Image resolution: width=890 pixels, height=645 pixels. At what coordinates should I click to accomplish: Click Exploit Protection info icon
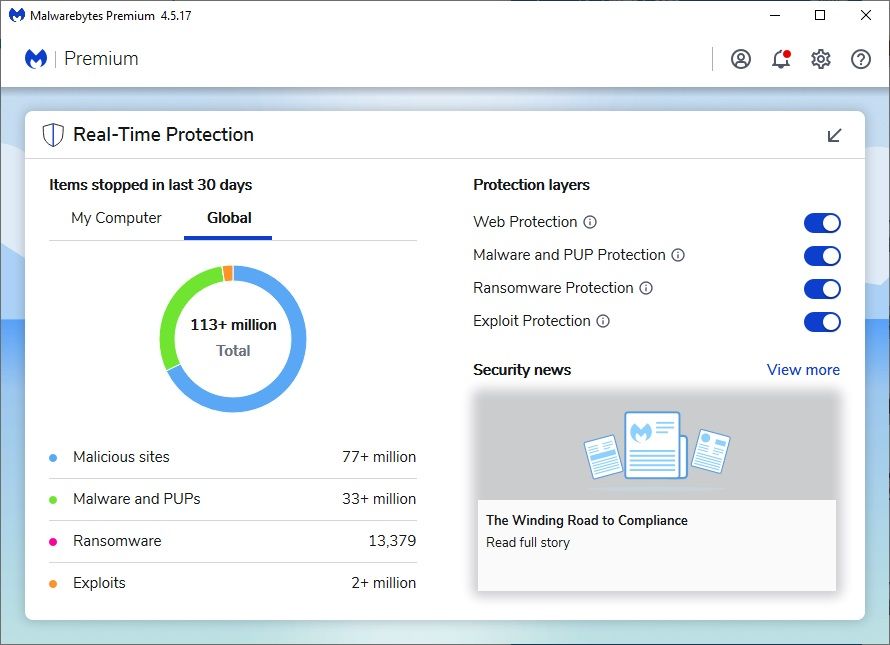click(603, 321)
